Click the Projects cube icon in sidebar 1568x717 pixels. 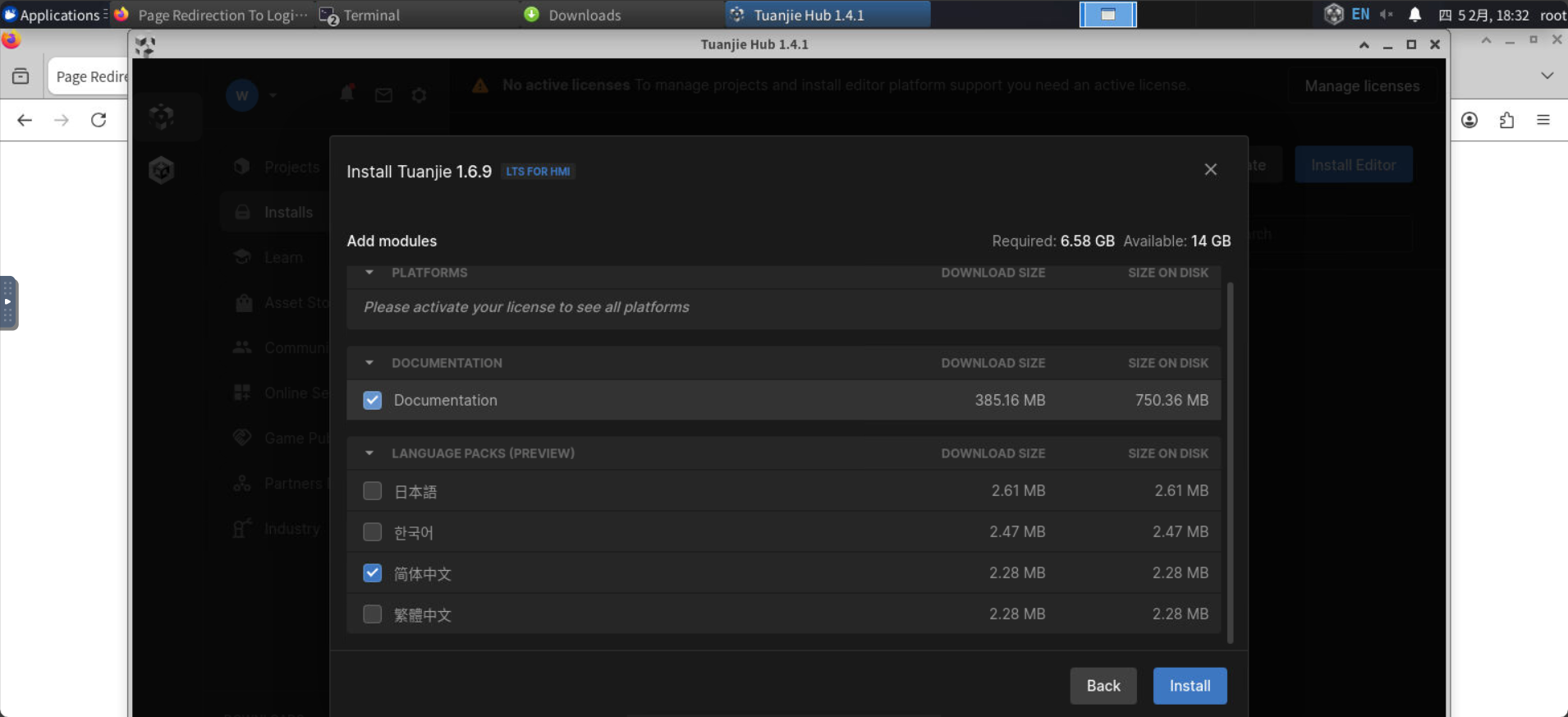pos(241,167)
